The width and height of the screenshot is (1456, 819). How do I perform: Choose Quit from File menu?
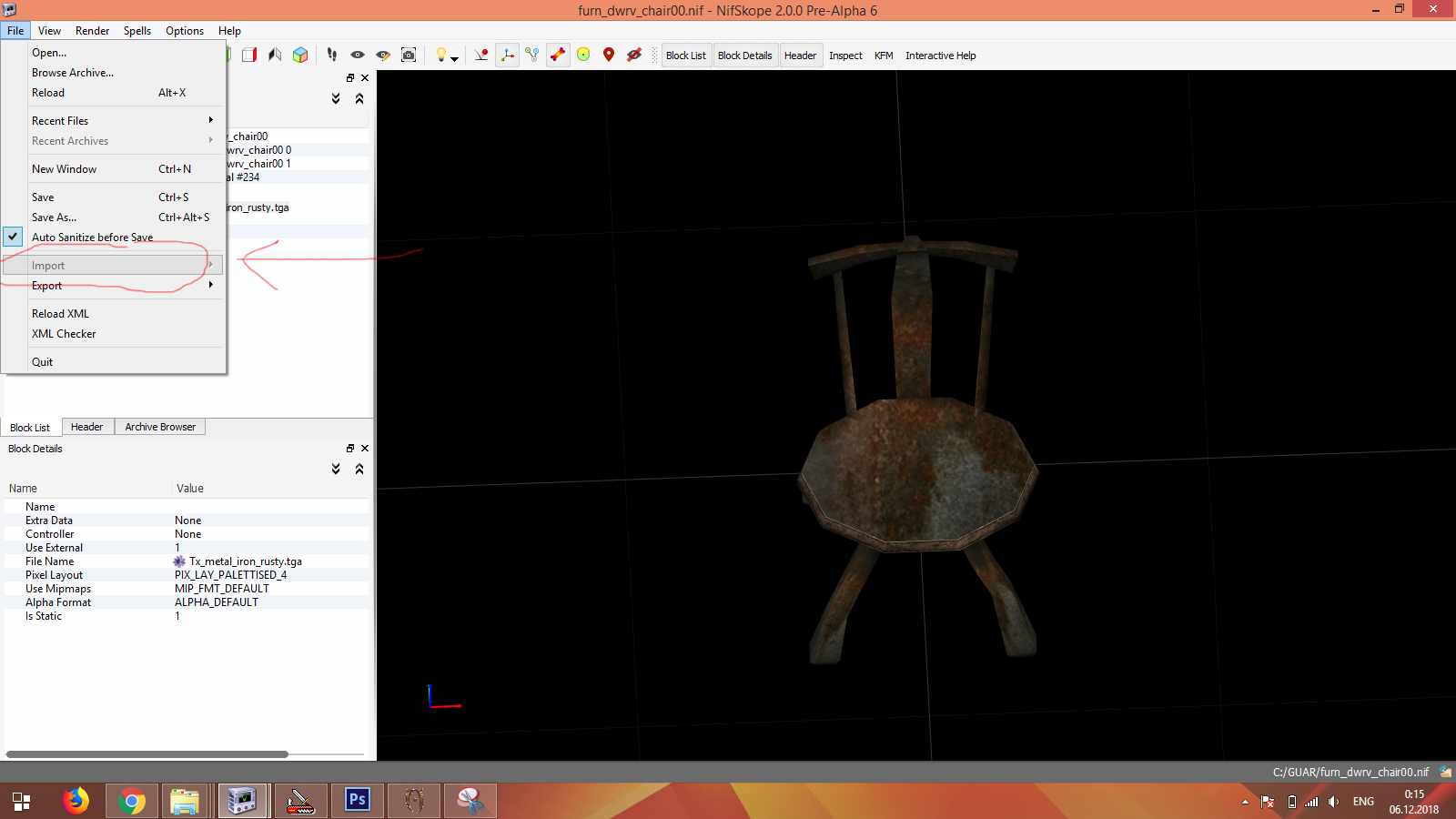coord(114,362)
